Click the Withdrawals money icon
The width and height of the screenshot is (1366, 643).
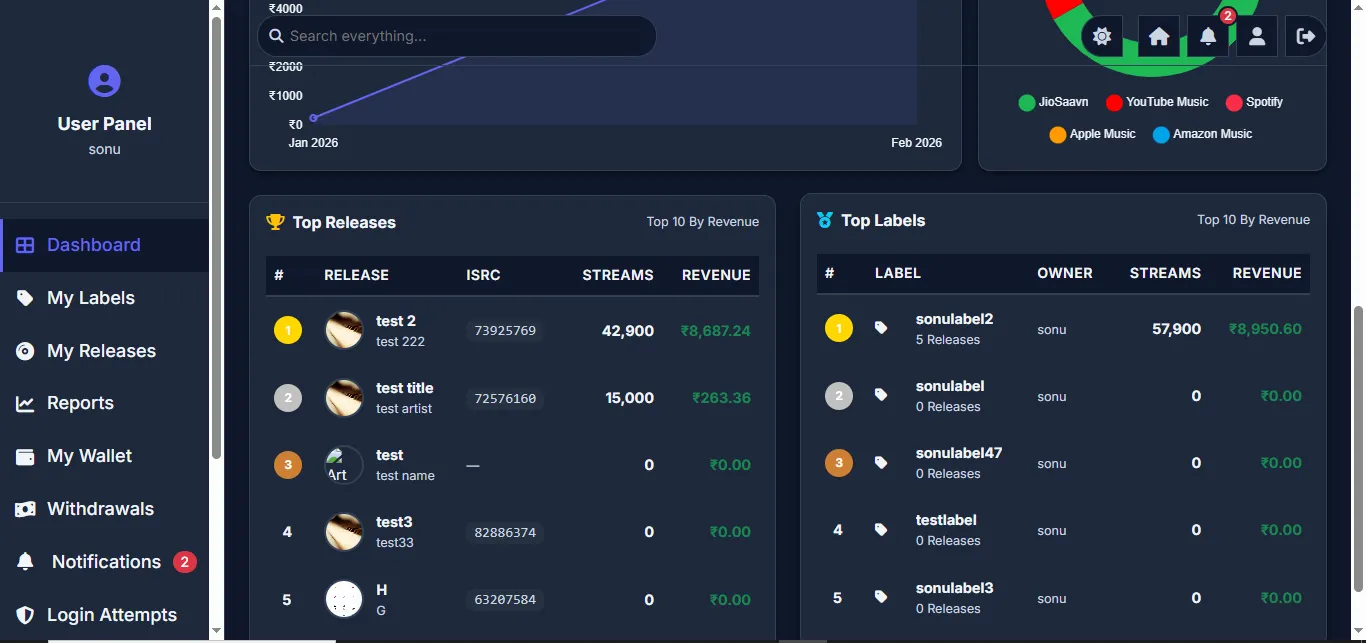click(x=25, y=509)
